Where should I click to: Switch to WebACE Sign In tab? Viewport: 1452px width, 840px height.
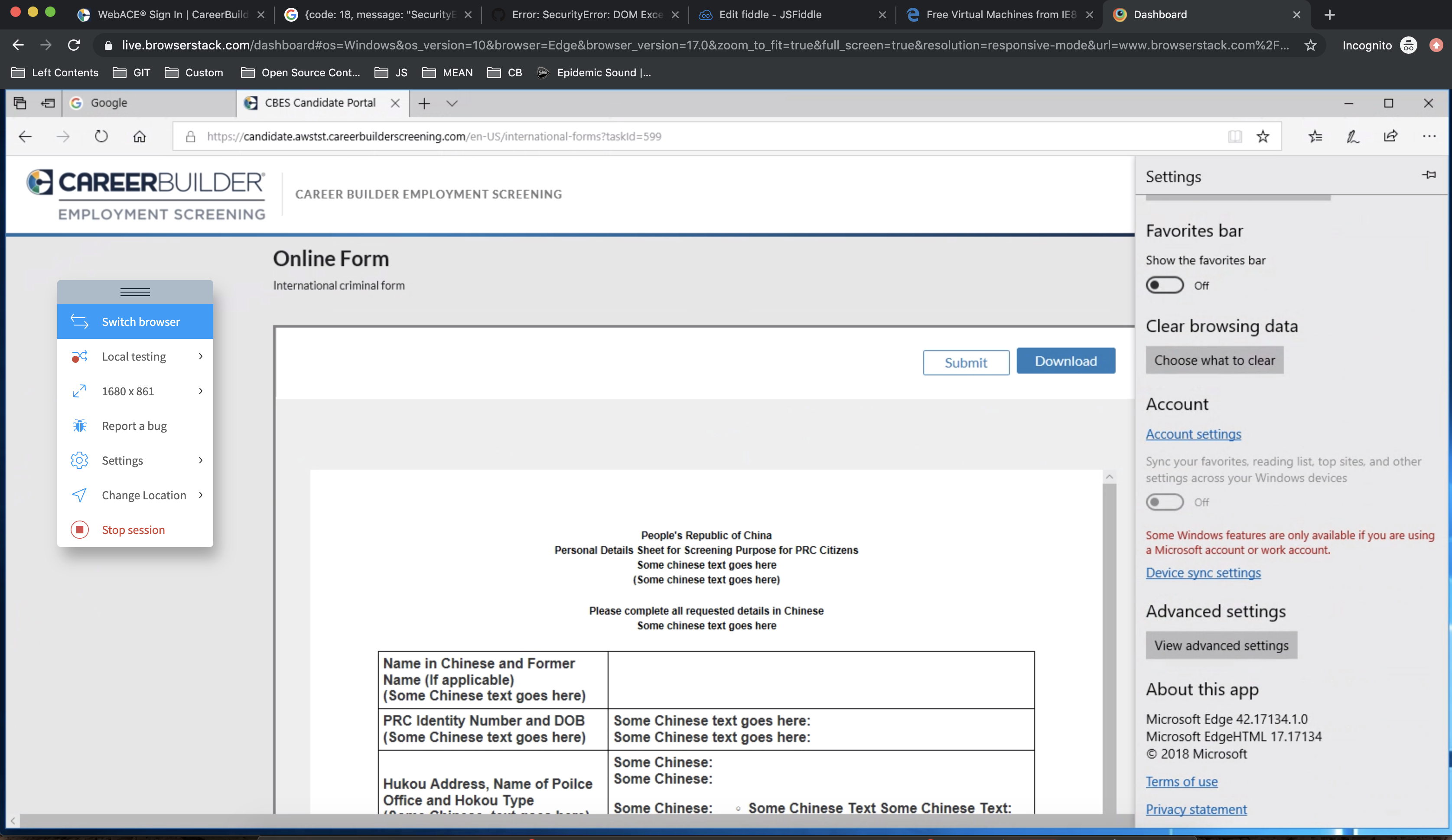pos(171,15)
